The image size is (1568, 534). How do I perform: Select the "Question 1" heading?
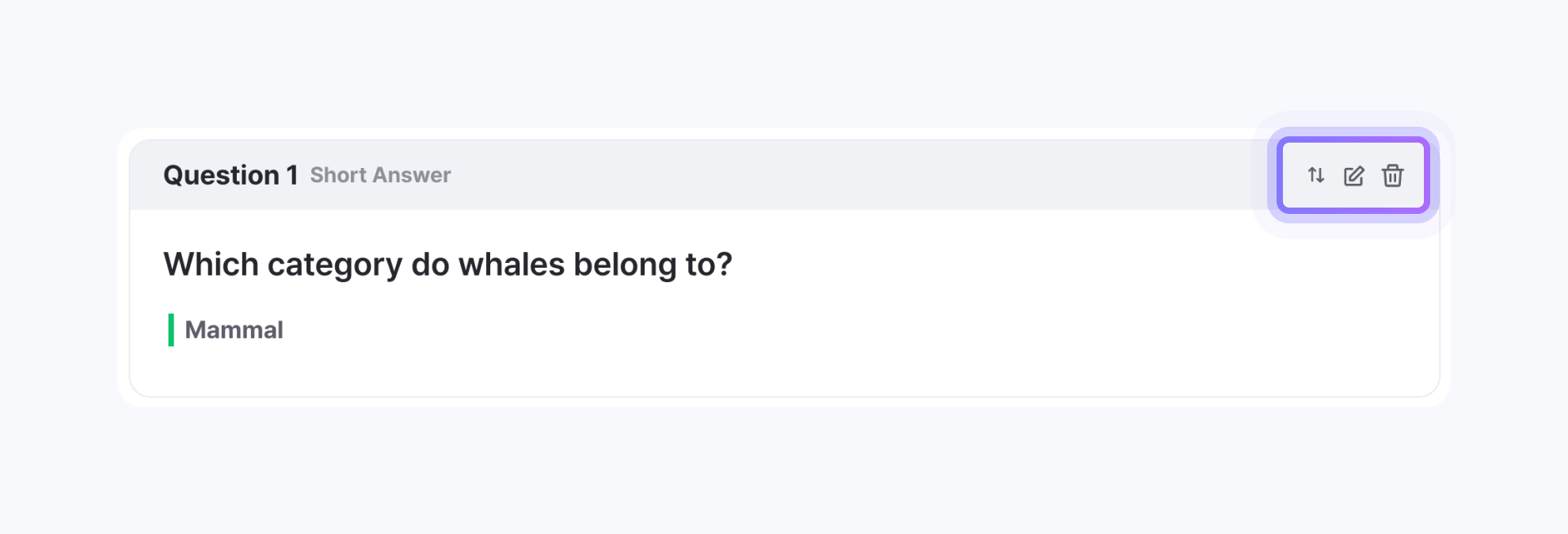[230, 175]
